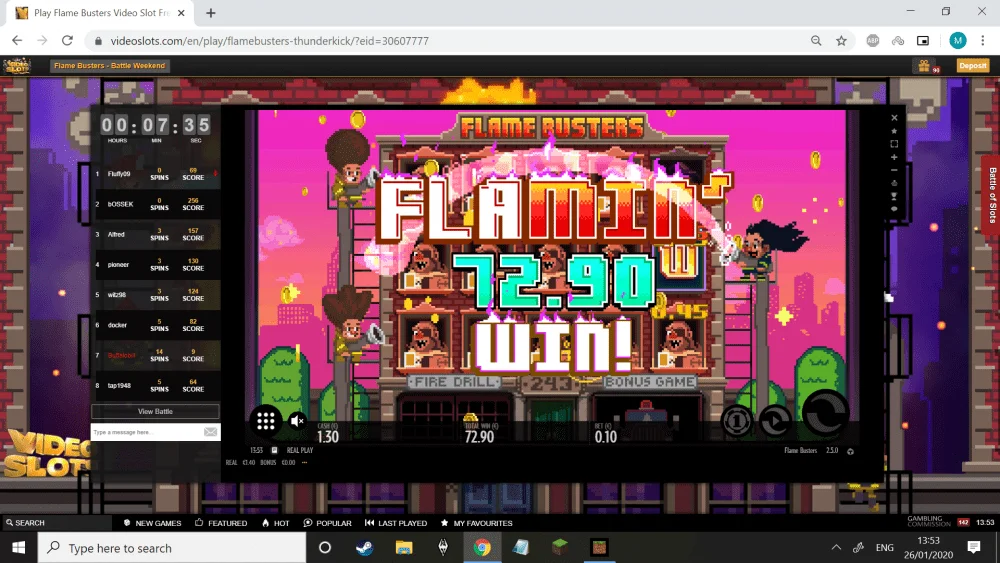This screenshot has height=563, width=1000.
Task: Open File Explorer from the taskbar
Action: click(x=404, y=548)
